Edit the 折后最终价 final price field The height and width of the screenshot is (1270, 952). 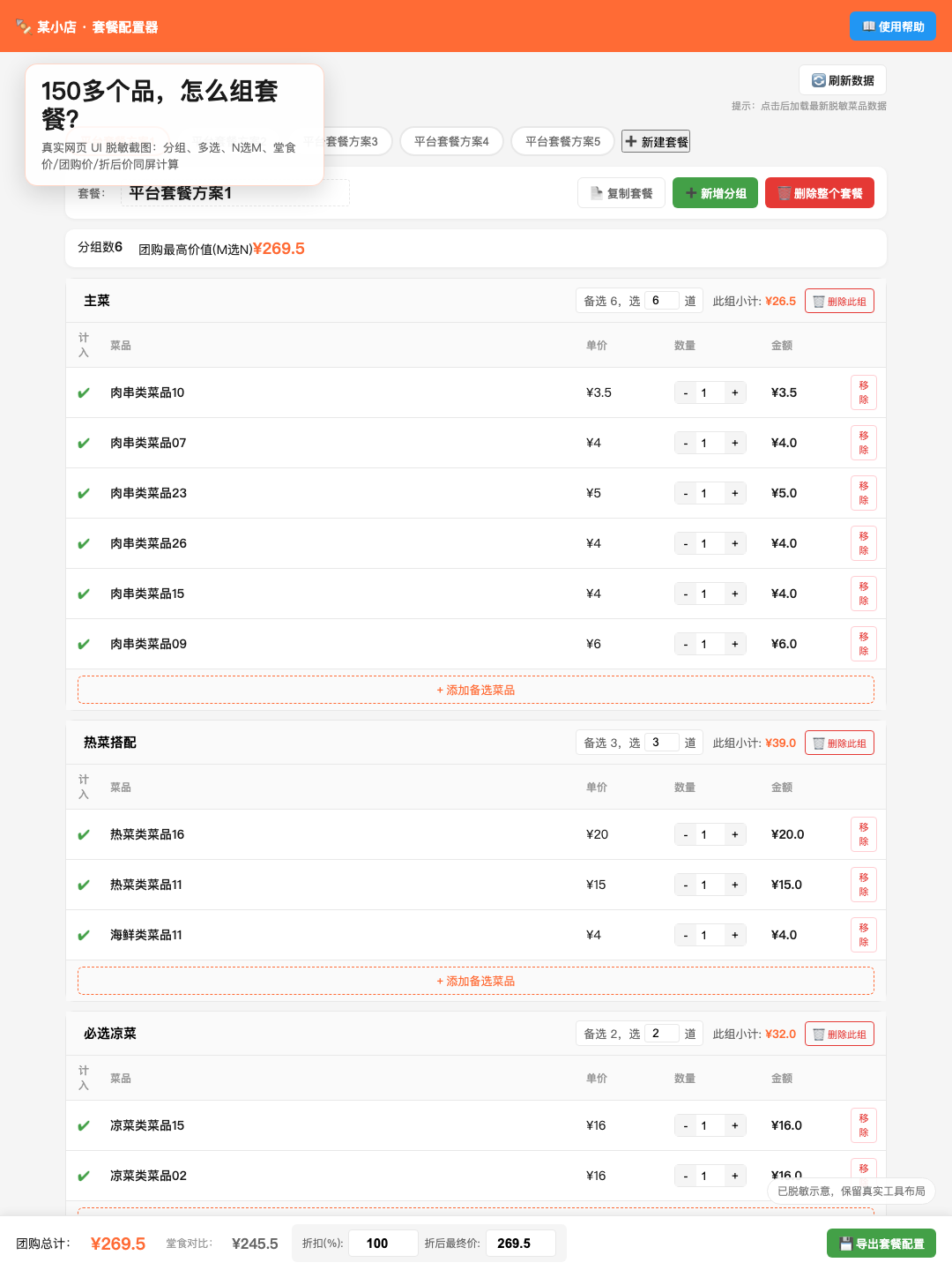click(x=521, y=1243)
